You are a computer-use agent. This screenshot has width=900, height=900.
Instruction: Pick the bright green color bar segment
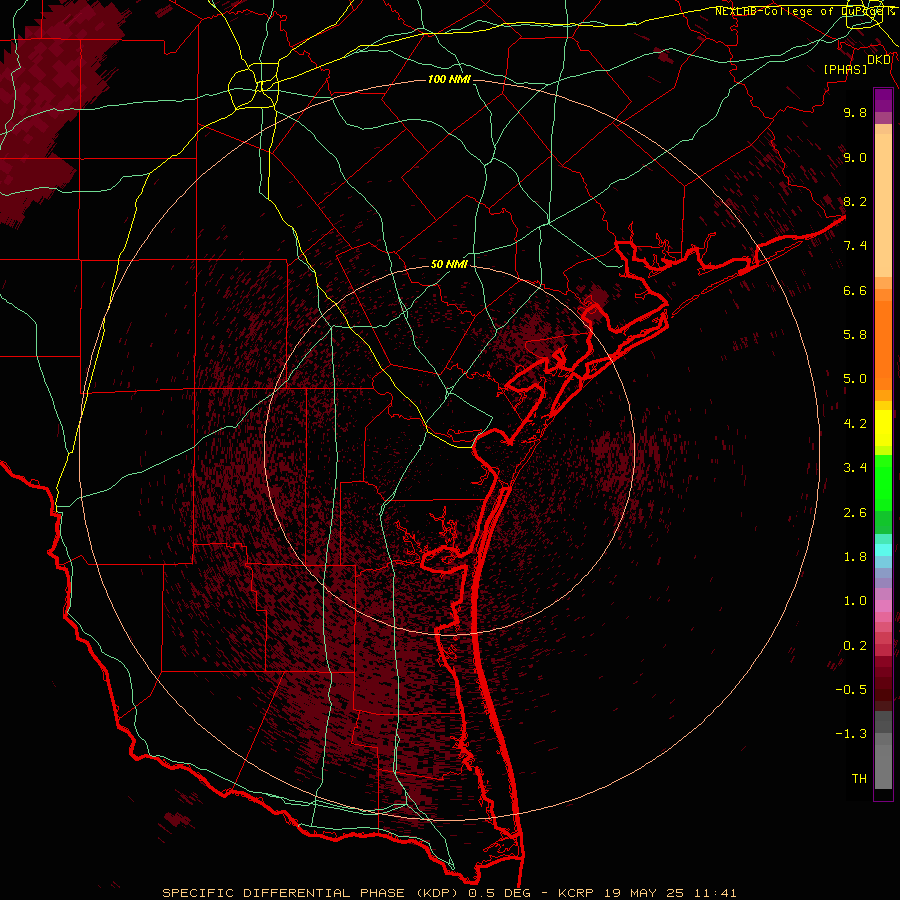point(883,482)
